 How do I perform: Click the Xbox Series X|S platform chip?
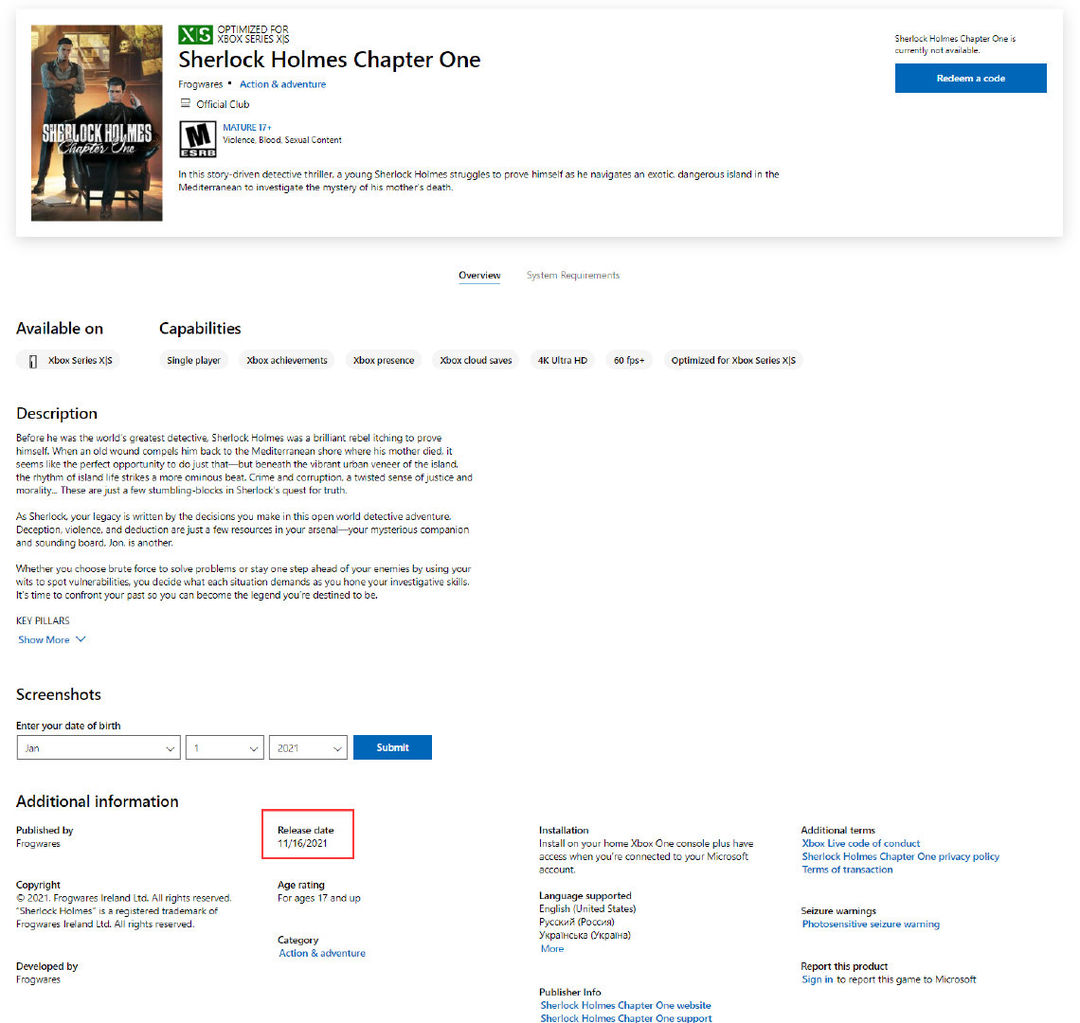68,360
